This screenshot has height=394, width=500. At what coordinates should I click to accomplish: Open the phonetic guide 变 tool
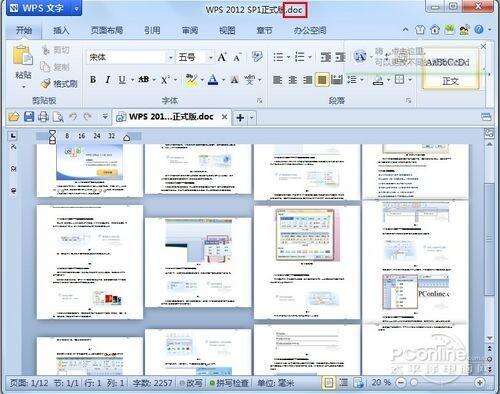coord(249,80)
